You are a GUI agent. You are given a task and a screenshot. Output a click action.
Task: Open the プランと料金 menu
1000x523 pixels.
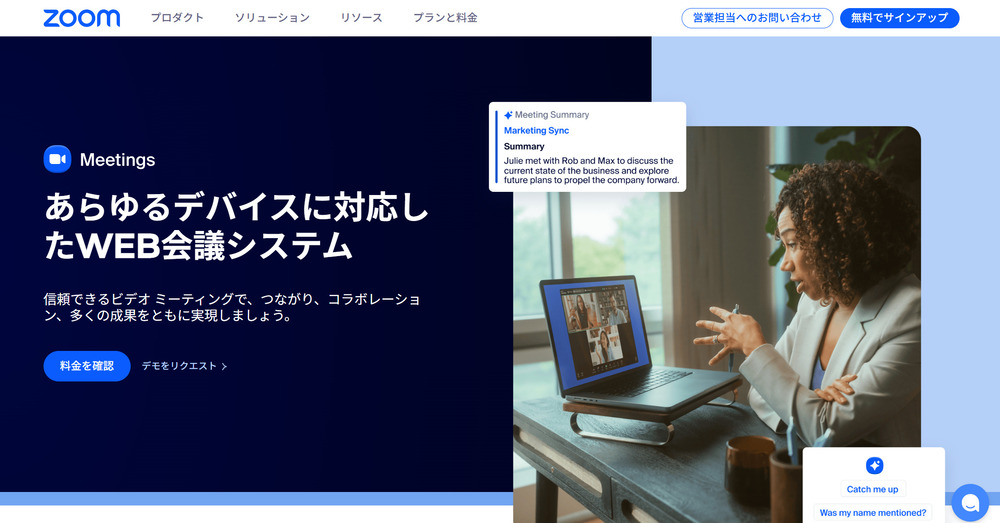point(445,18)
